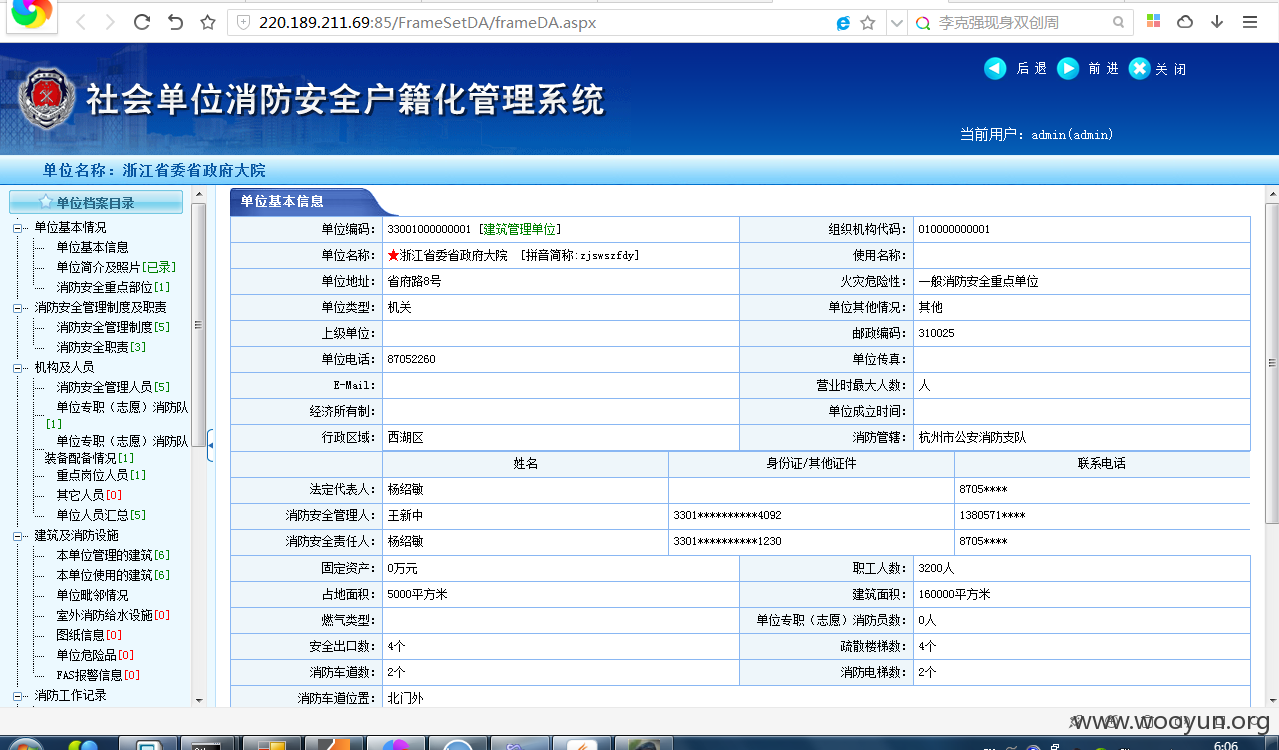Click the 前进 forward arrow icon in header
Image resolution: width=1279 pixels, height=750 pixels.
(x=1068, y=68)
